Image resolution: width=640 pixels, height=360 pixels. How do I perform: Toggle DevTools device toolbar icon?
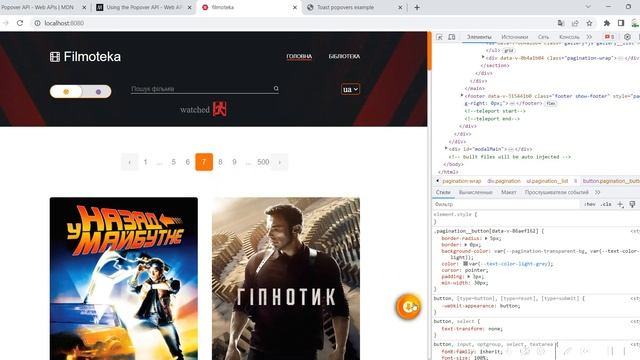[452, 37]
